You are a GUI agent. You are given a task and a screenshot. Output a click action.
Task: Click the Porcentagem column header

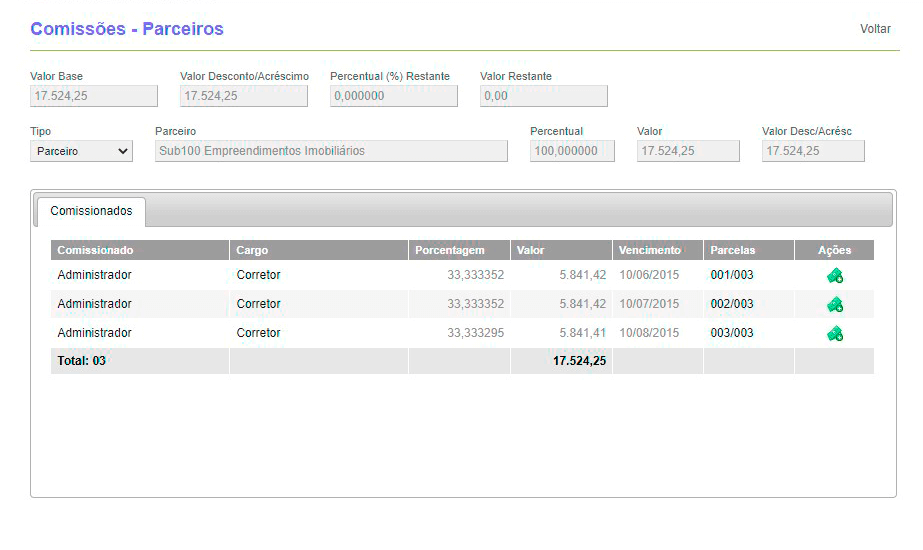[450, 250]
